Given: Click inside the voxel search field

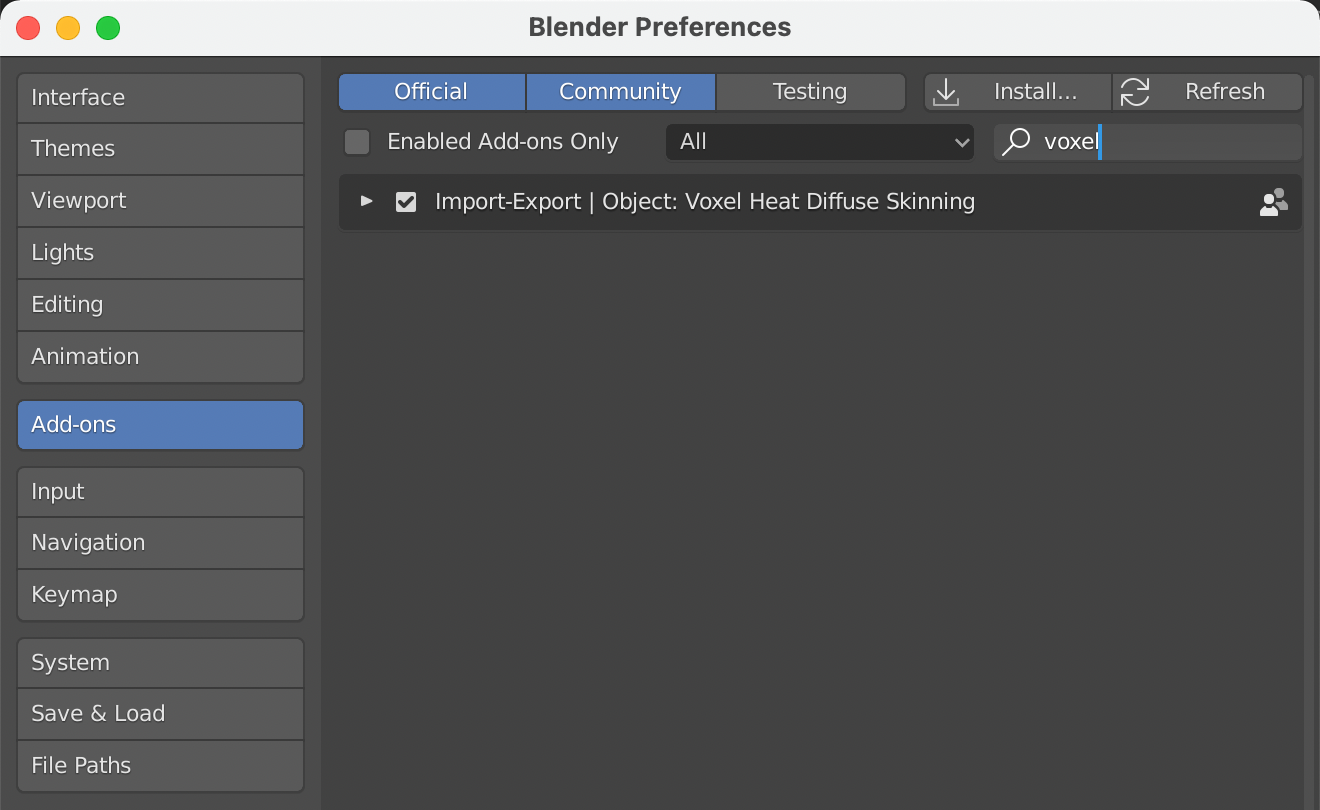Looking at the screenshot, I should coord(1150,142).
